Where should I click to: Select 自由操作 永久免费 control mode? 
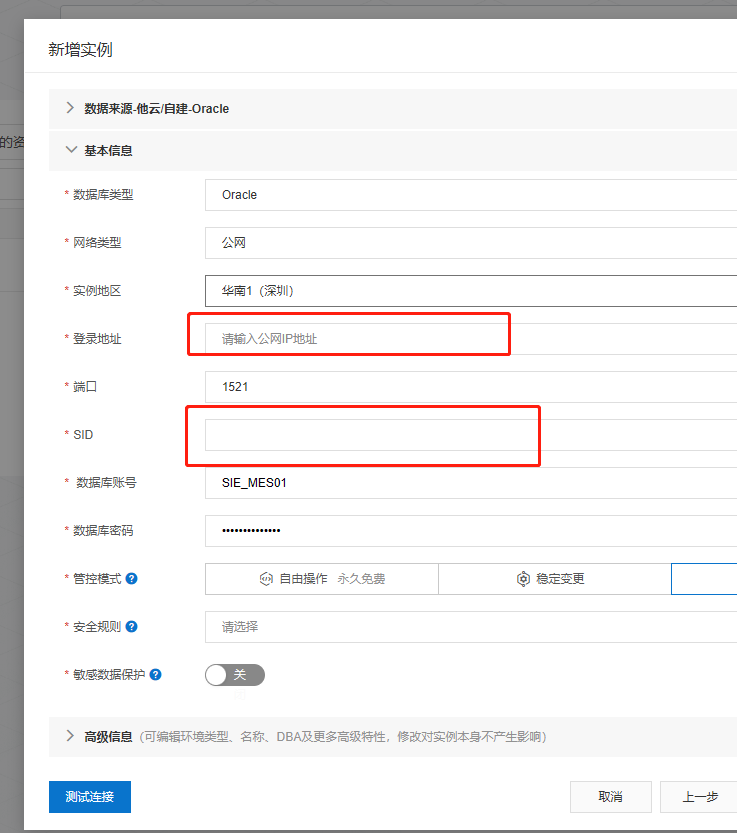[x=321, y=579]
